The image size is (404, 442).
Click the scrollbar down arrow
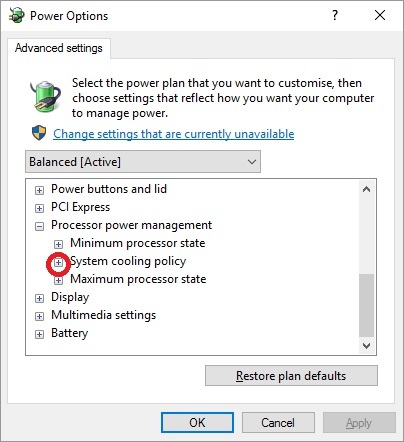point(367,346)
